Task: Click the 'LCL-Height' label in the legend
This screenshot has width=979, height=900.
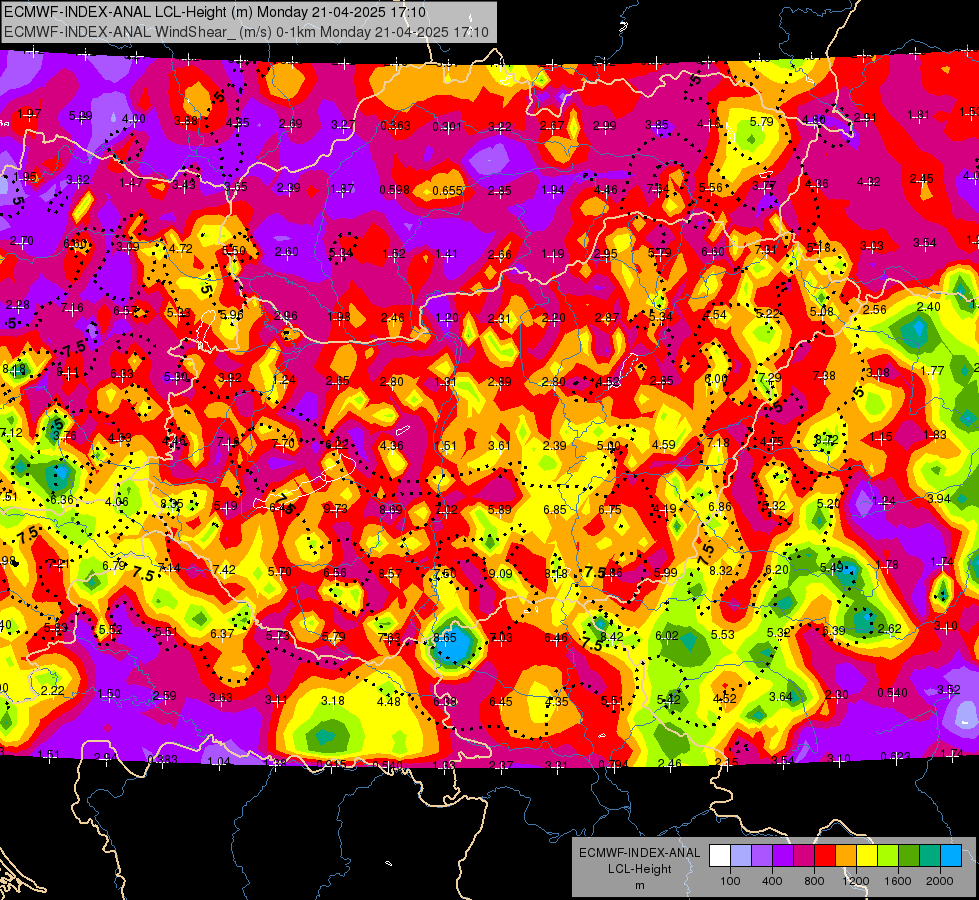Action: pyautogui.click(x=639, y=869)
